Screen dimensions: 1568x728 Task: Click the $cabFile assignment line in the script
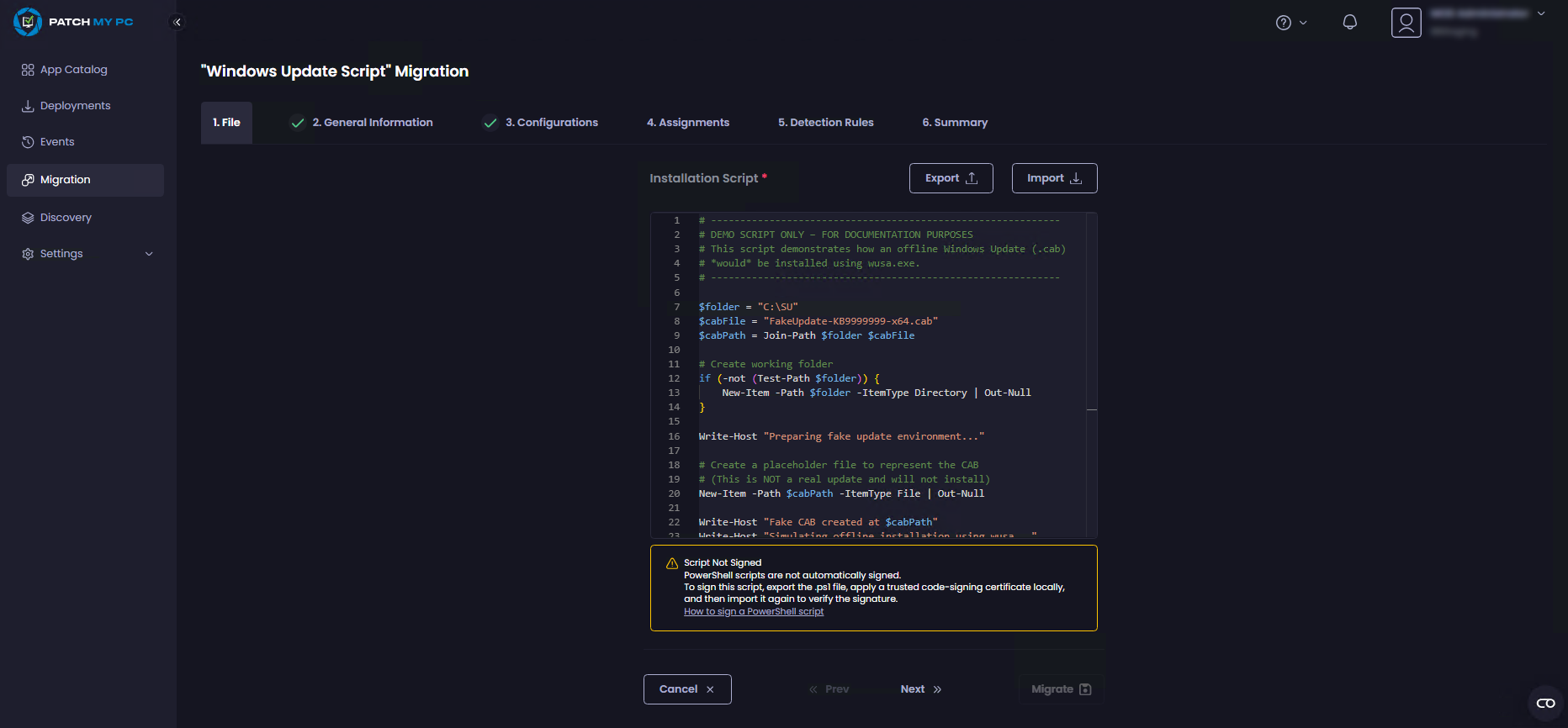tap(818, 321)
